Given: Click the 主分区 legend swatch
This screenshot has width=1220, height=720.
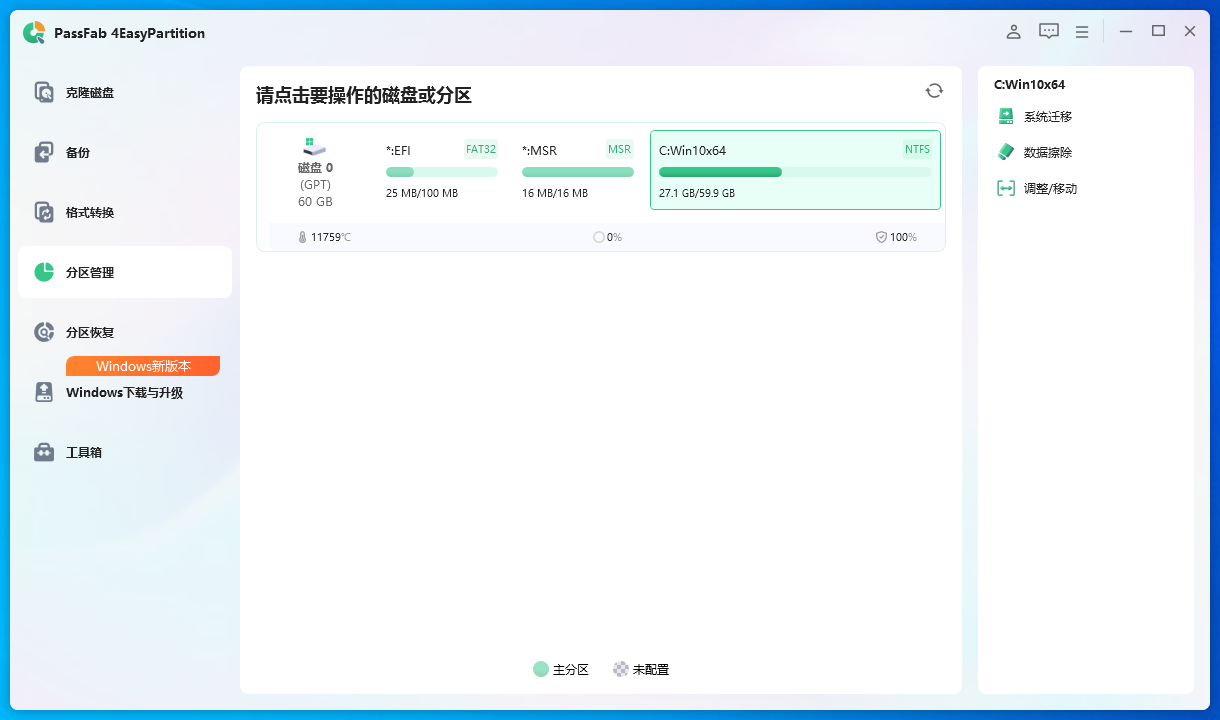Looking at the screenshot, I should click(541, 669).
